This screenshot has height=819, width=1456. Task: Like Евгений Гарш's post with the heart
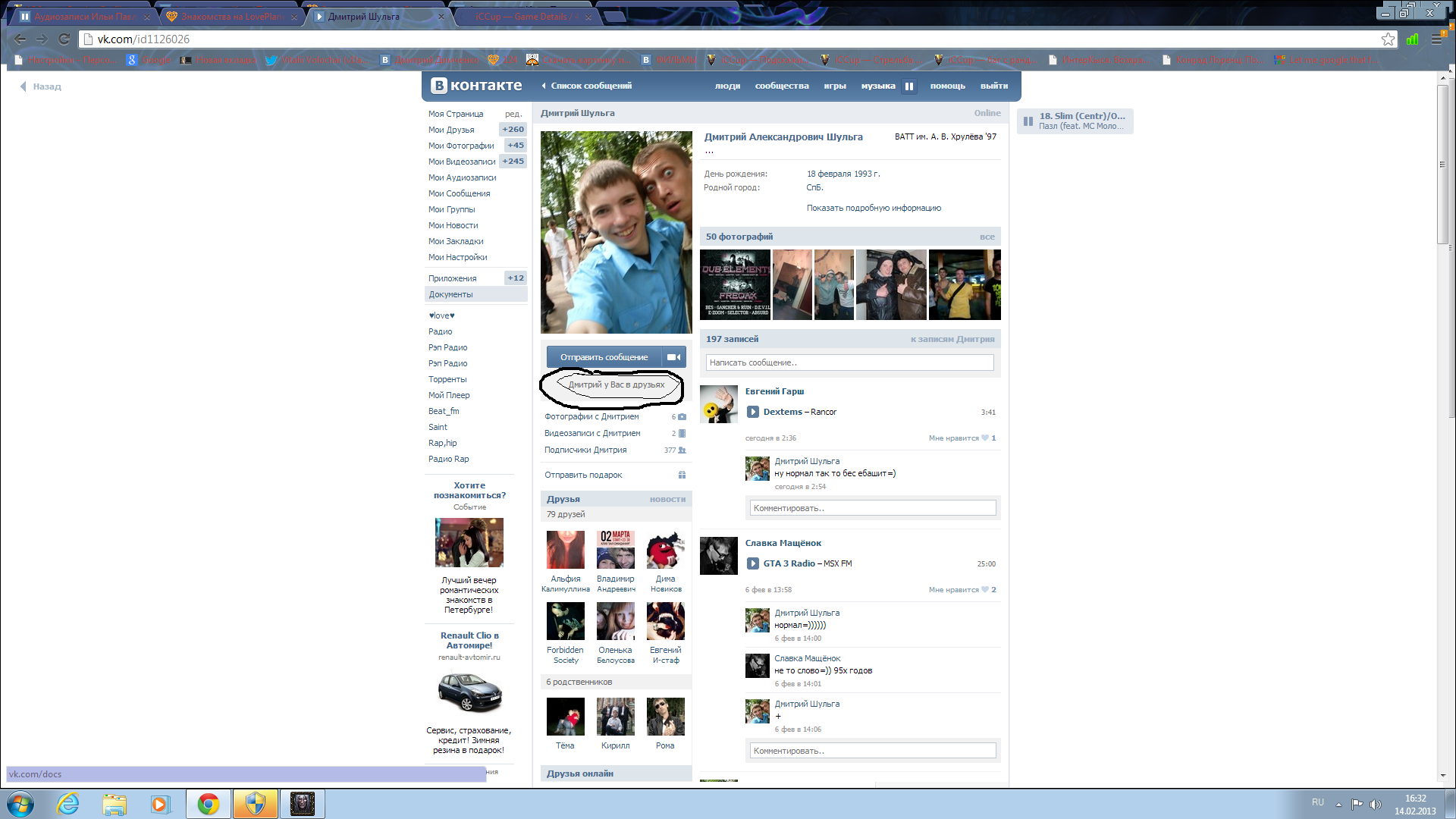[985, 438]
